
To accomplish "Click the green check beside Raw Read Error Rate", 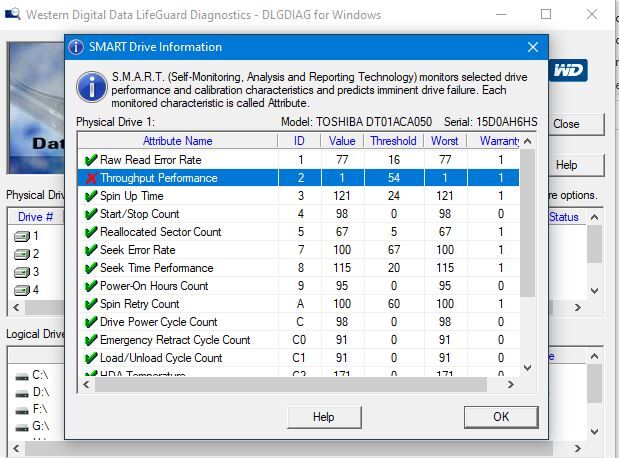I will click(91, 160).
